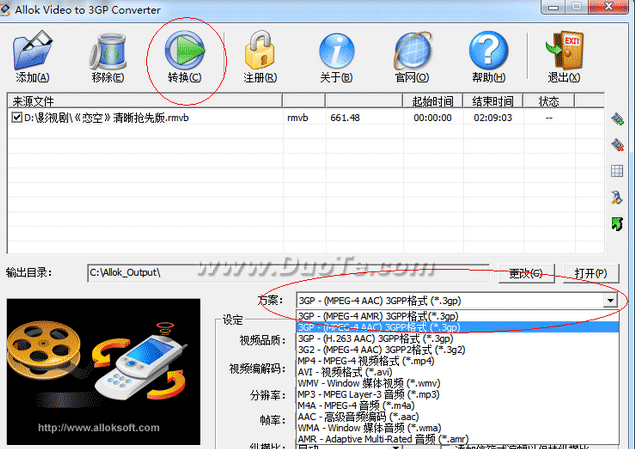Screen dimensions: 635x449
Task: Click the 退出(X) exit door icon
Action: pyautogui.click(x=565, y=50)
